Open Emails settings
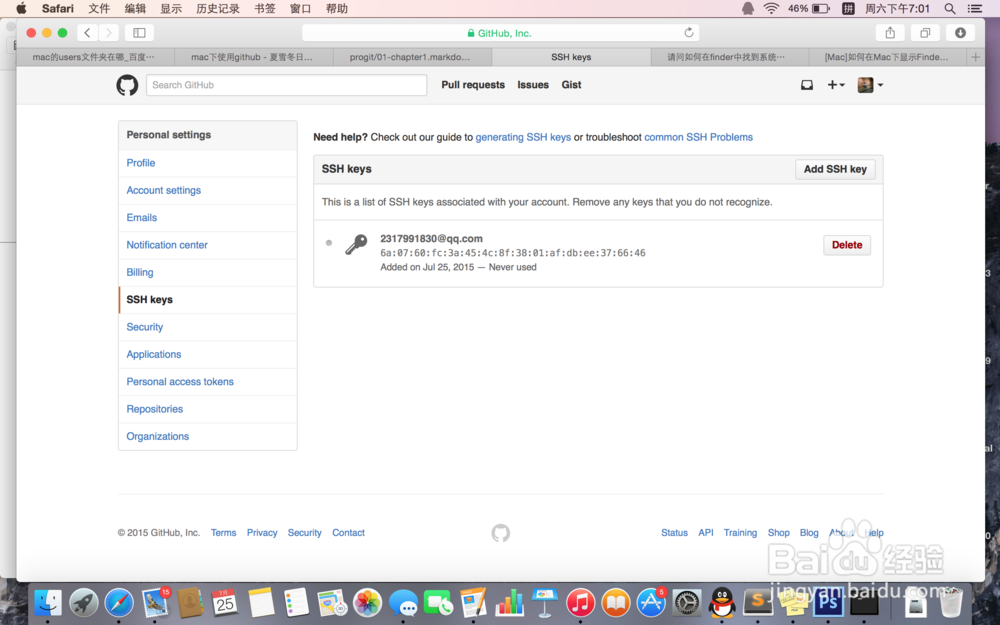Image resolution: width=1000 pixels, height=625 pixels. coord(207,218)
